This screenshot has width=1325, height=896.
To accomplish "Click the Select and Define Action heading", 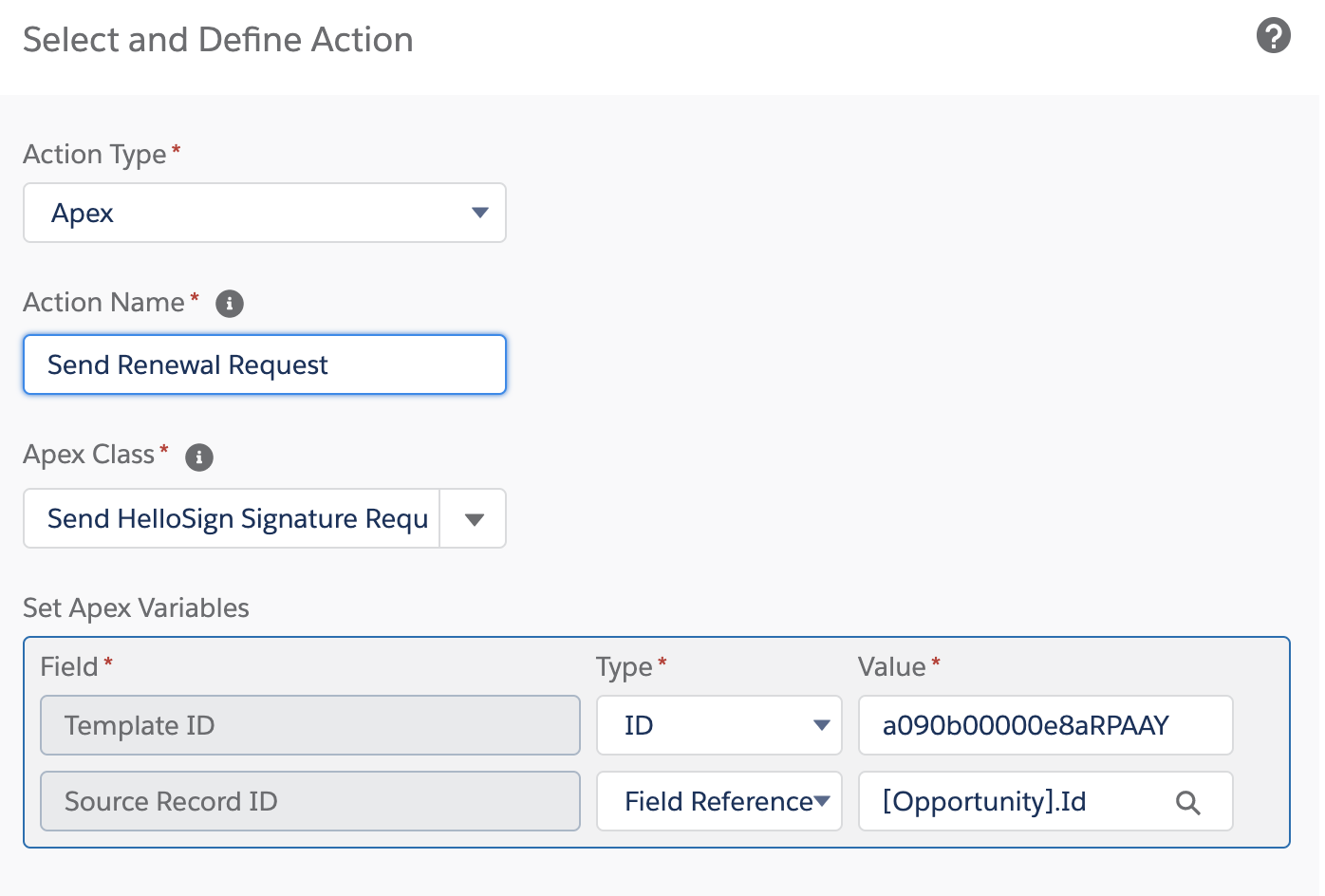I will tap(218, 40).
